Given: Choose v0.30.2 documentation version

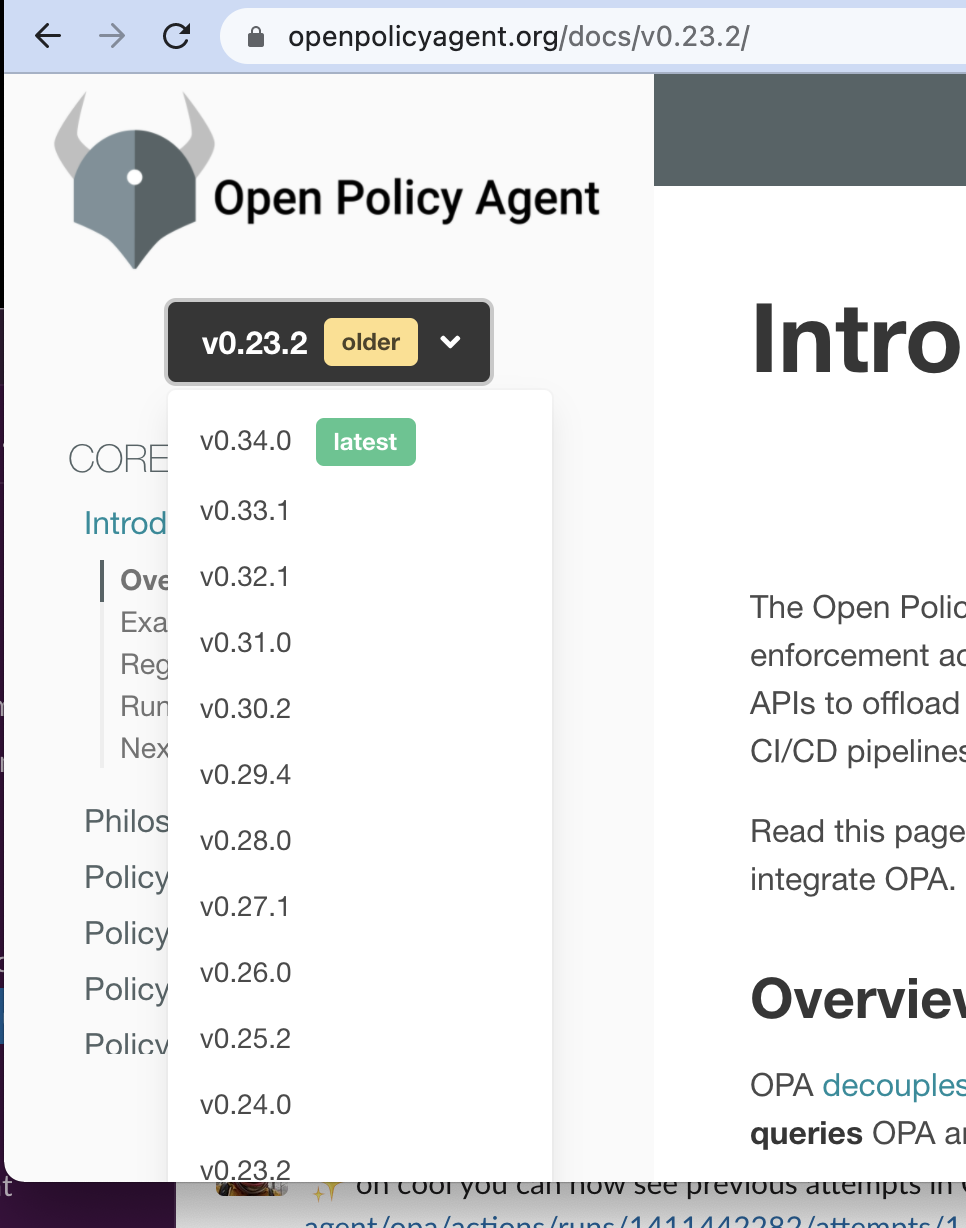Looking at the screenshot, I should point(246,708).
